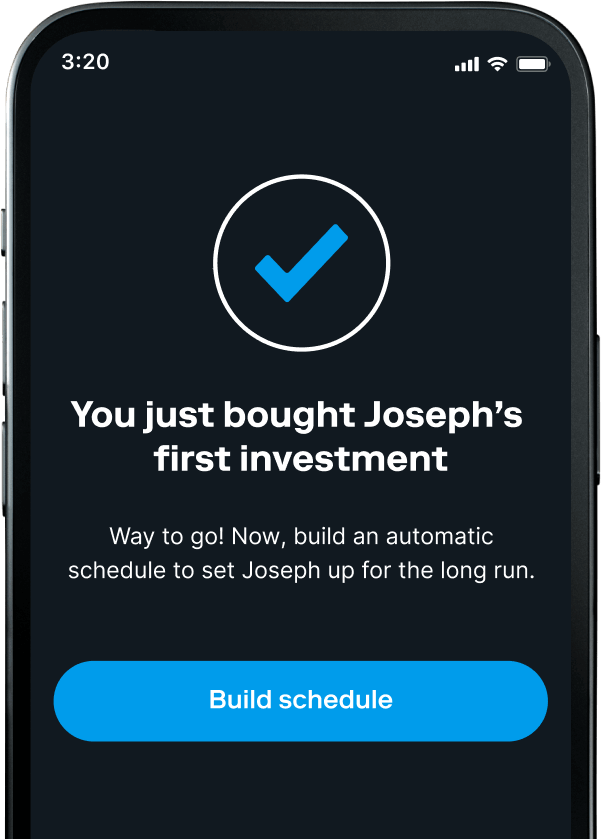
Task: Tap the automatic schedule description text
Action: (300, 553)
